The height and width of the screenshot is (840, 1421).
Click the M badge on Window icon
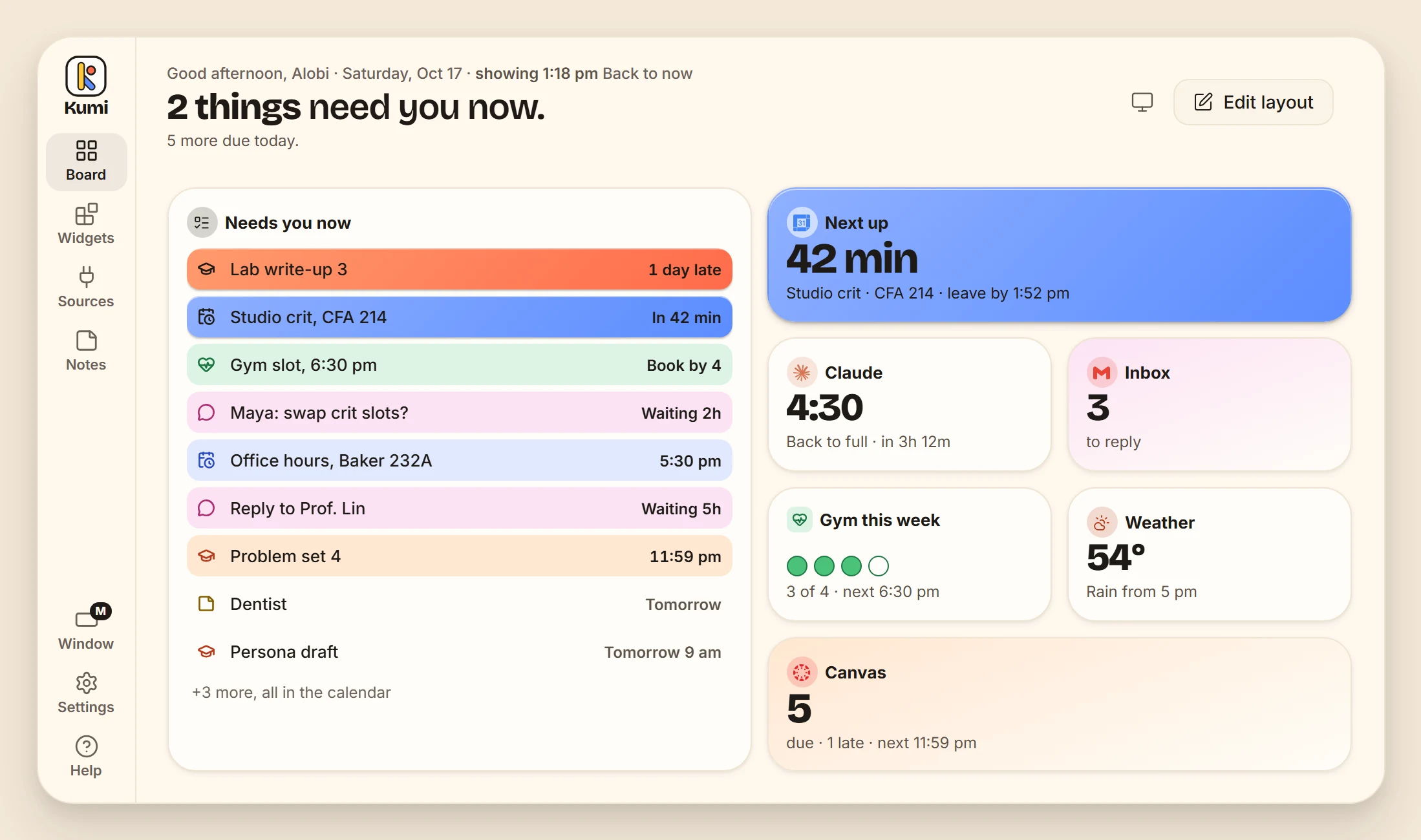101,611
